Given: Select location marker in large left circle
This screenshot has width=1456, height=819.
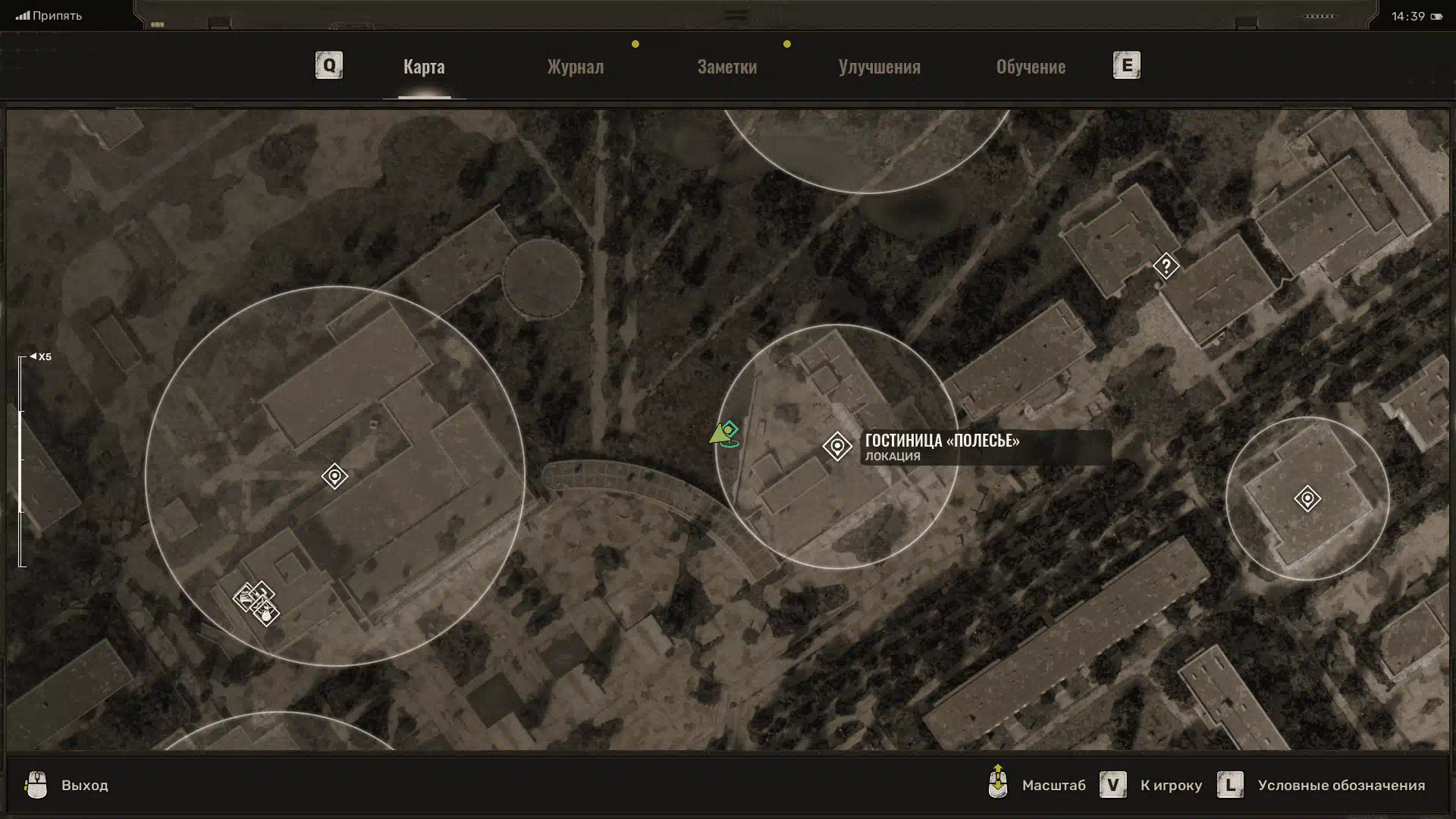Looking at the screenshot, I should click(x=334, y=476).
